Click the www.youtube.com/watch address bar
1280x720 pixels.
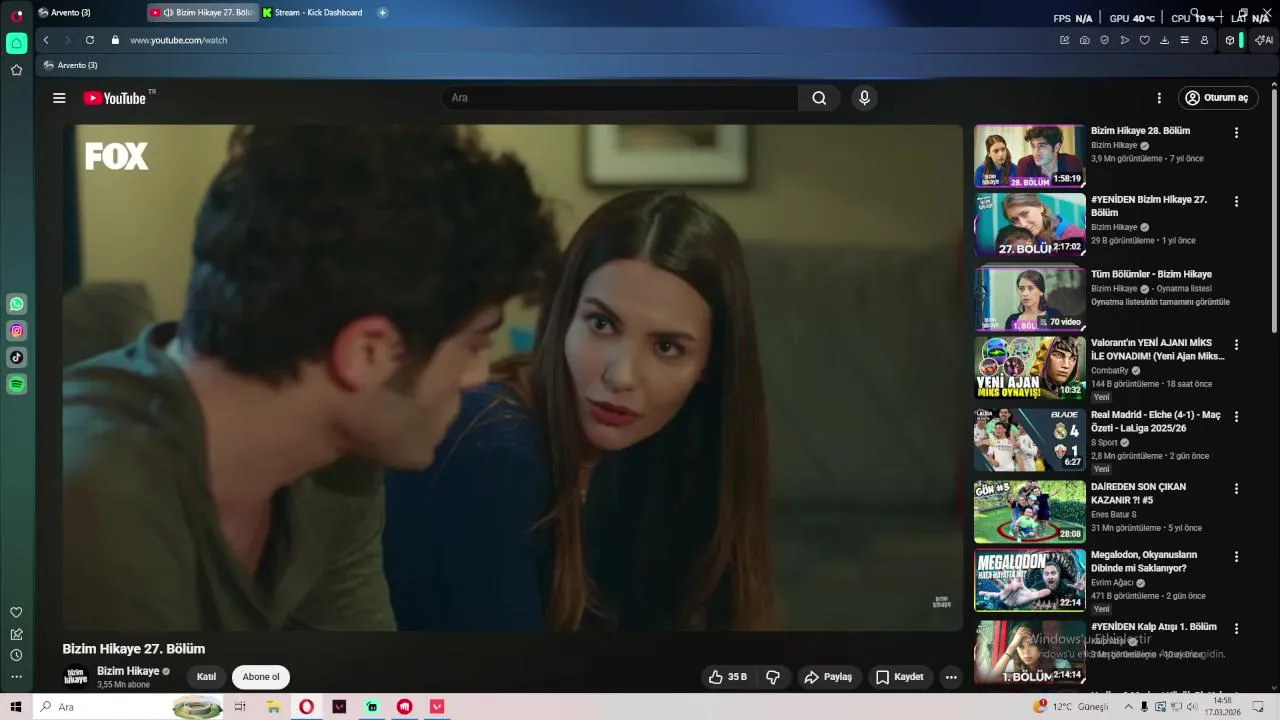[x=179, y=40]
